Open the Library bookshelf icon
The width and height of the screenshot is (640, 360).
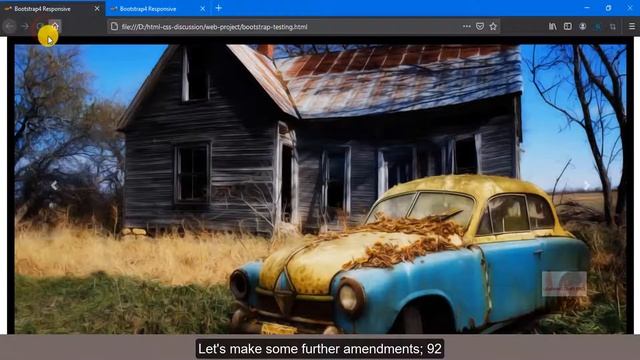(552, 27)
